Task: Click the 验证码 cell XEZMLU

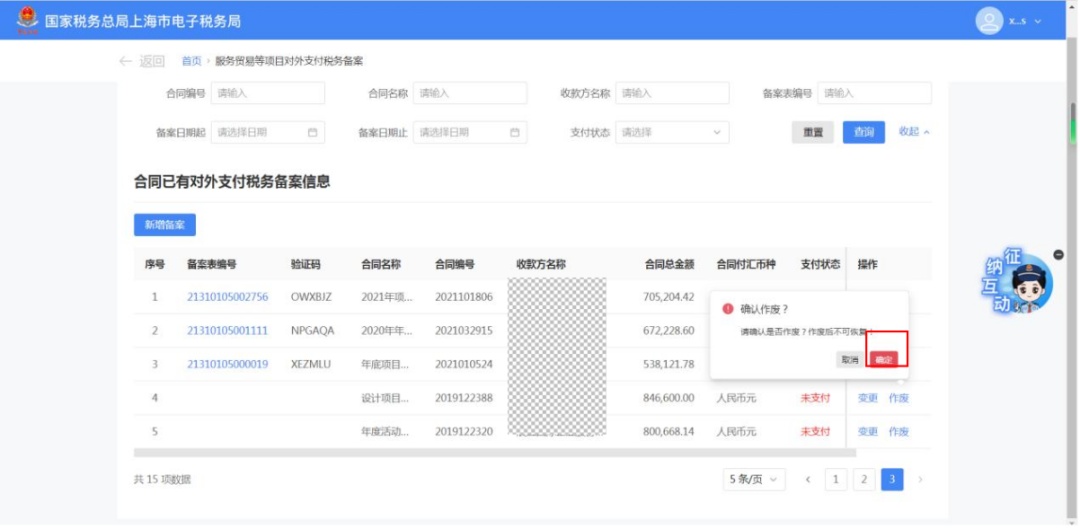Action: tap(311, 364)
